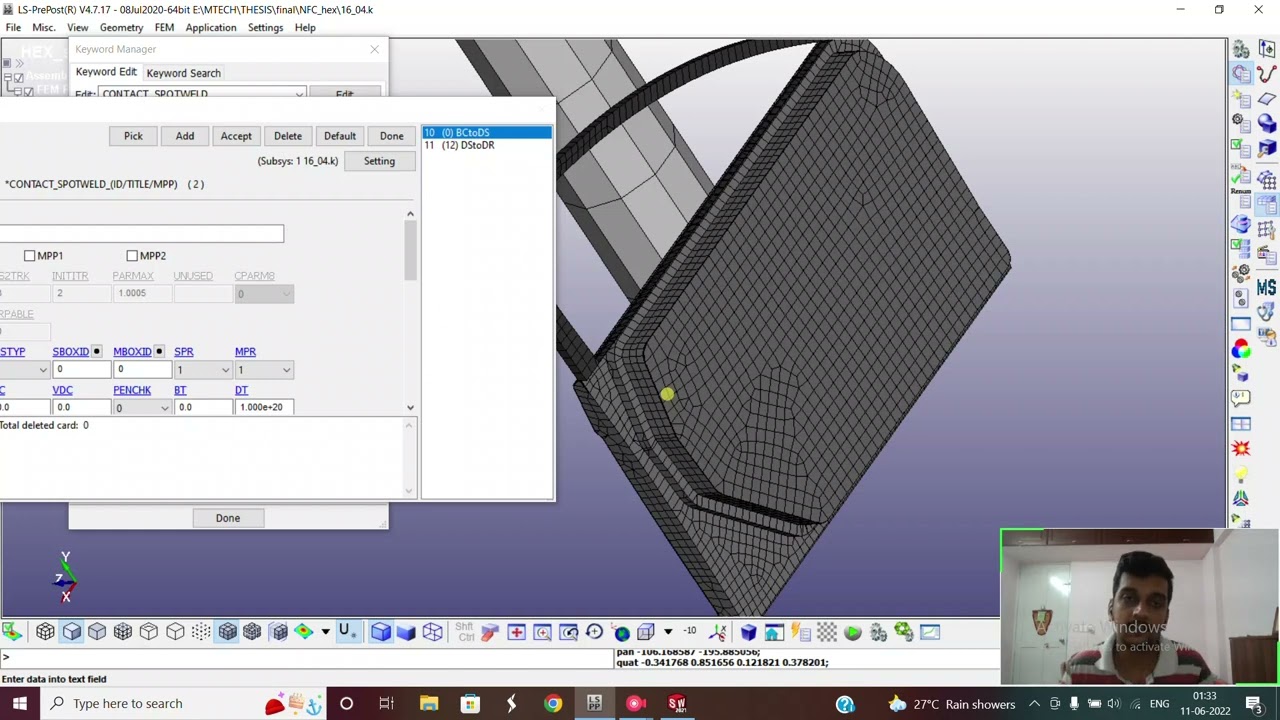Open the light bulb lighting tool
1280x720 pixels.
click(1241, 474)
